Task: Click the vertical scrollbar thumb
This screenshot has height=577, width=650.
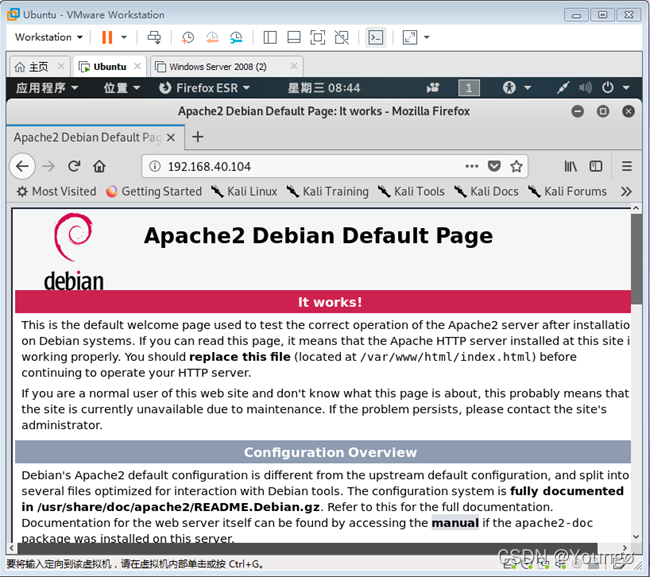Action: click(x=636, y=259)
